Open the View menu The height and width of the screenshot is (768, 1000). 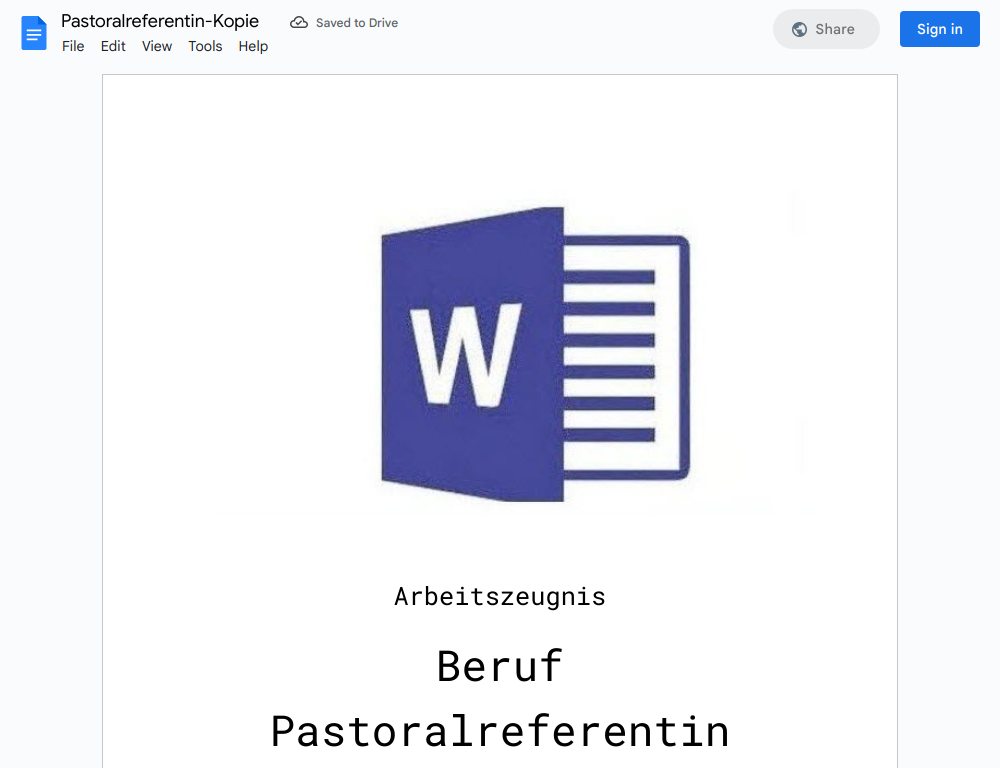coord(157,47)
